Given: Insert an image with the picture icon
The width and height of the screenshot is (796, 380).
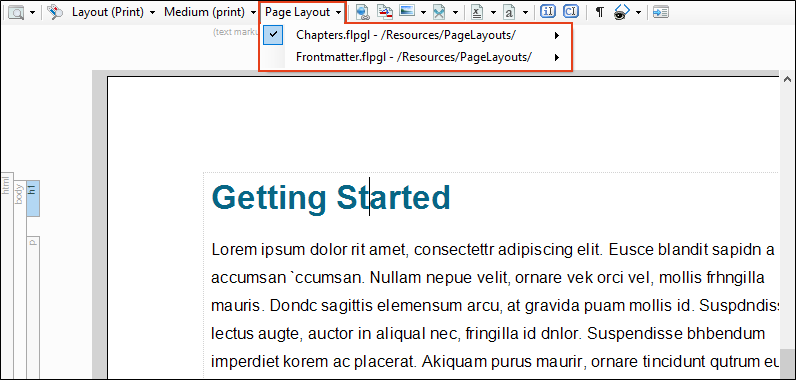Looking at the screenshot, I should (x=407, y=12).
